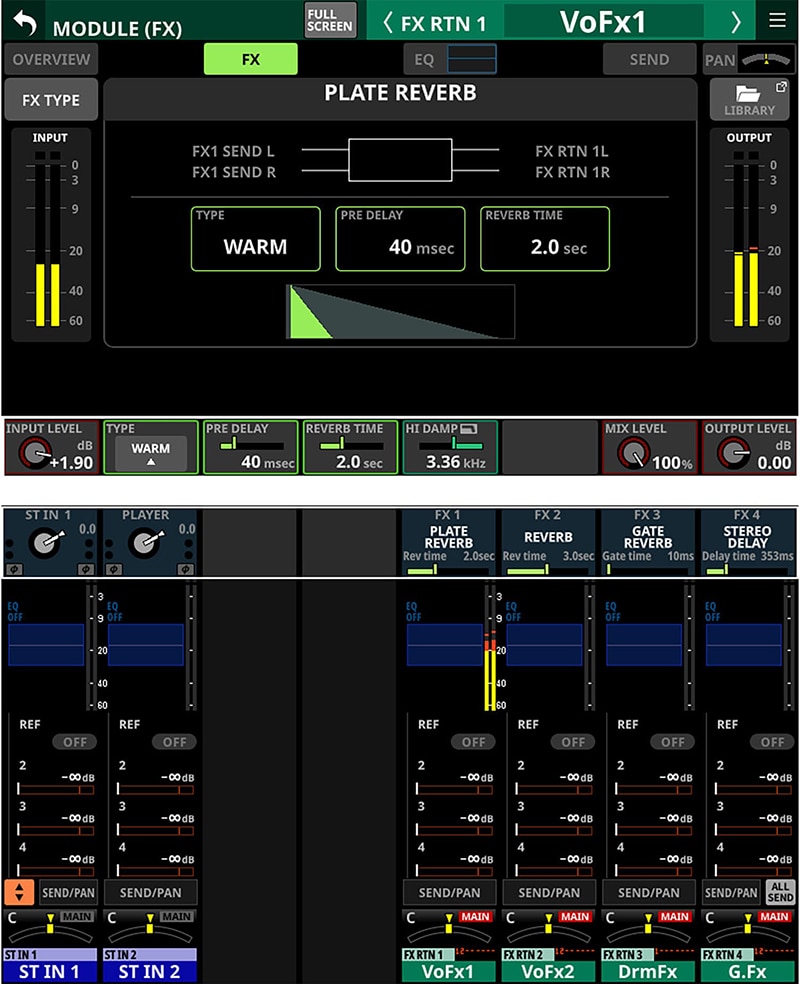Open the FX TYPE selection list
Viewport: 800px width, 984px height.
[51, 100]
